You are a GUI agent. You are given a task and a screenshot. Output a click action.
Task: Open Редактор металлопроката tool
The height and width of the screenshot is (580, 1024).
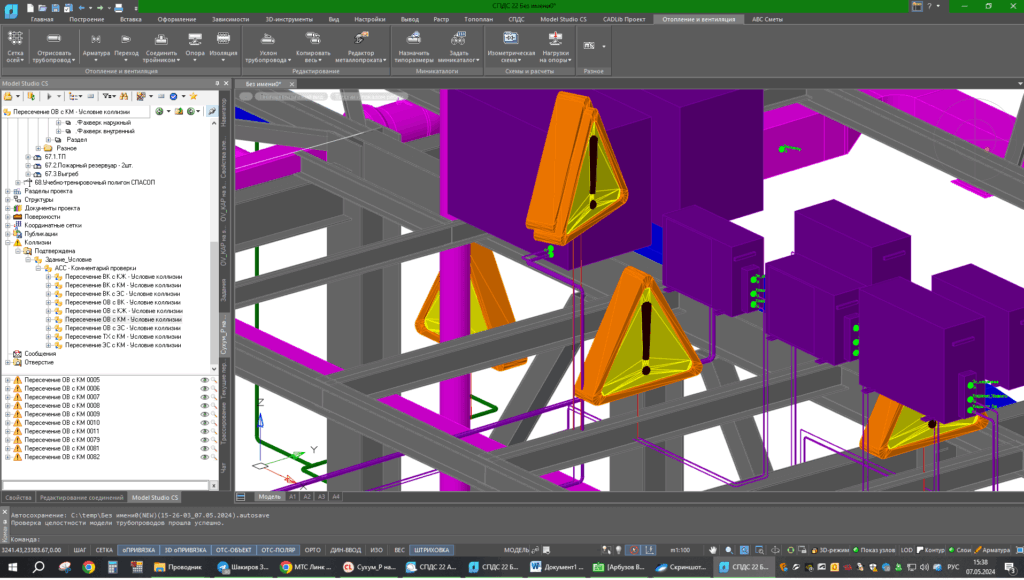pos(360,37)
